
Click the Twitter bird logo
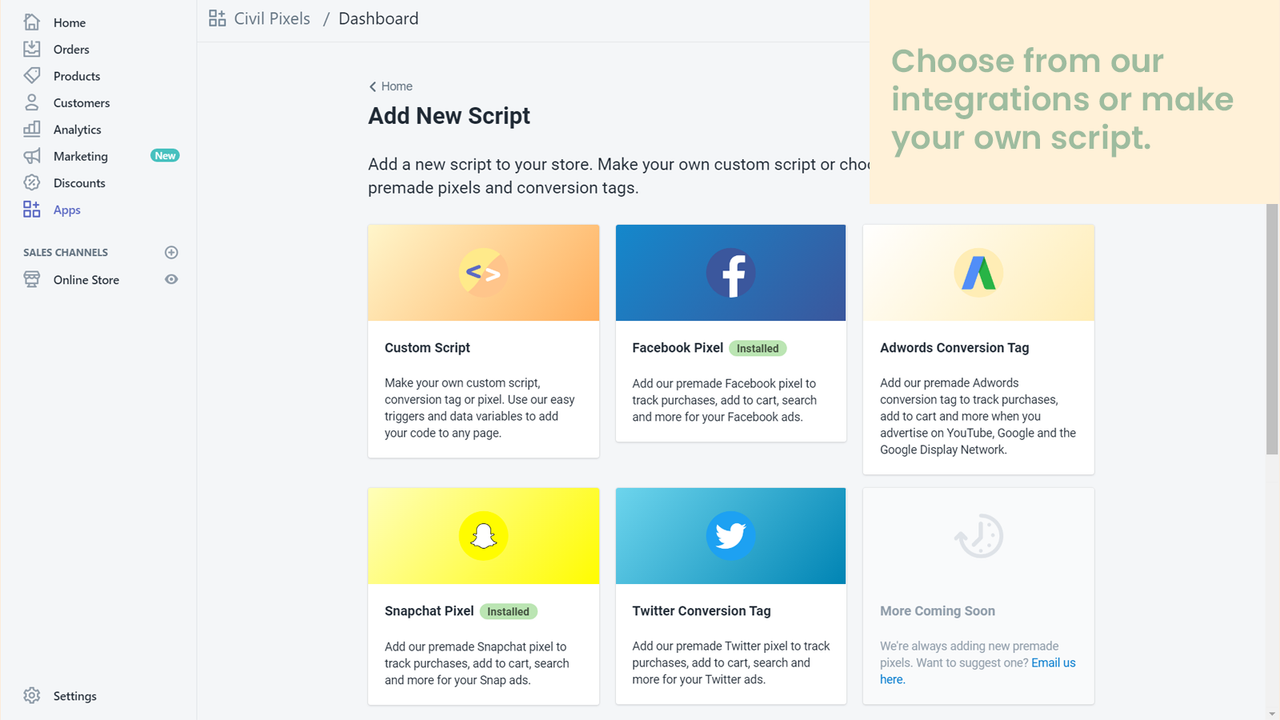[x=731, y=536]
